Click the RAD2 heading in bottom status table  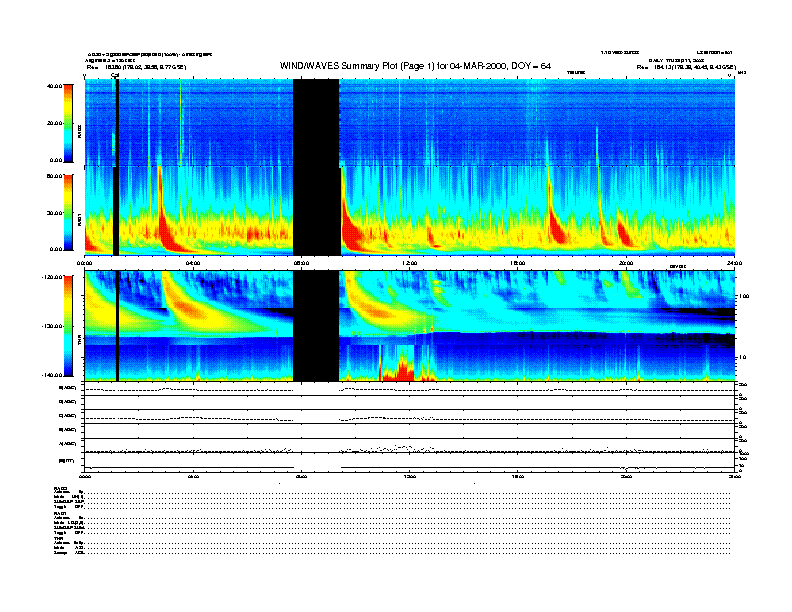pos(60,487)
